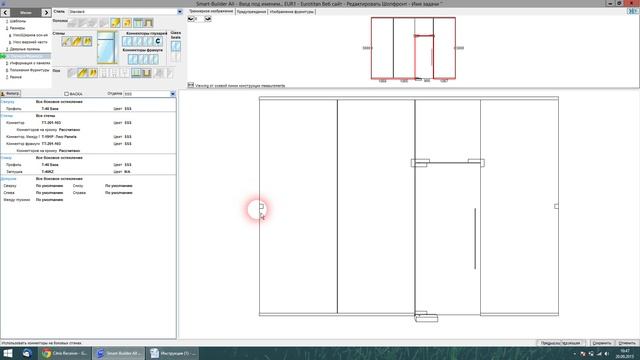Click the Фильтр filter button
640x360 pixels.
point(11,93)
